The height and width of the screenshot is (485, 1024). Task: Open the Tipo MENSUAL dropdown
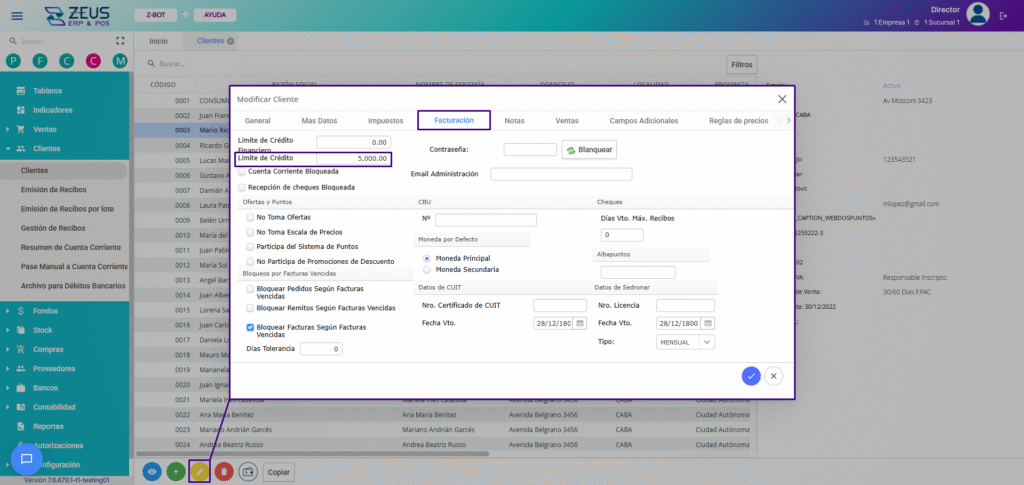tap(685, 342)
